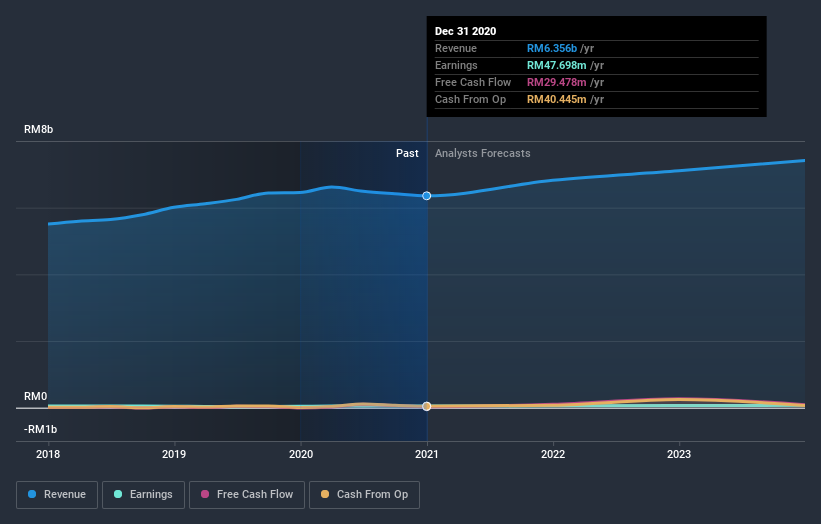
Task: Click the RM40.445m cash from op value
Action: point(557,99)
